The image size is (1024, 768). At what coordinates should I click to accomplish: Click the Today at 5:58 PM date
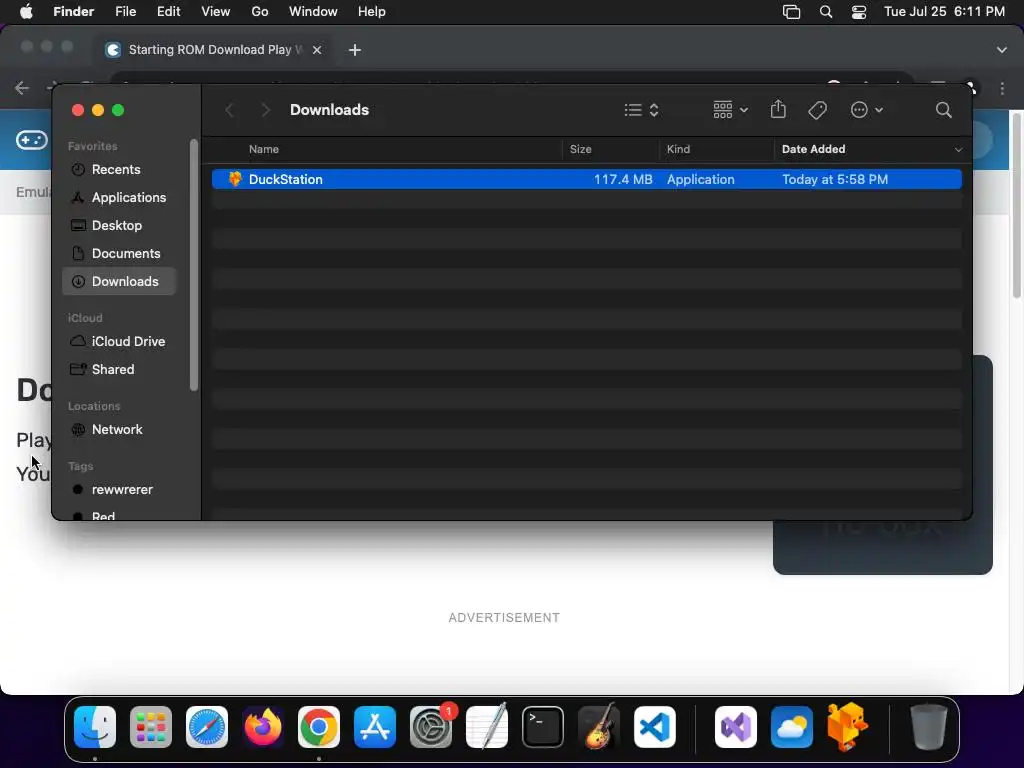835,180
